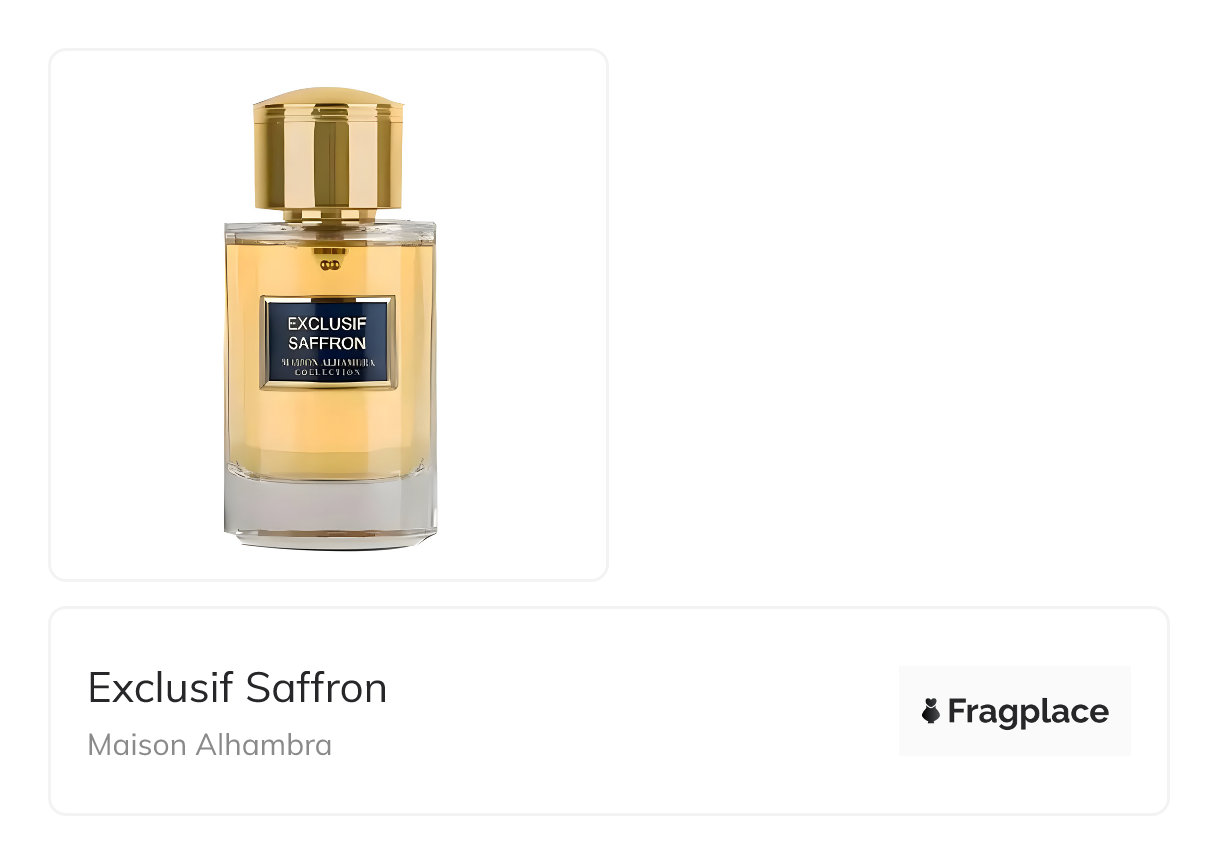Click the gold collar under the cap
This screenshot has height=864, width=1218.
[329, 214]
